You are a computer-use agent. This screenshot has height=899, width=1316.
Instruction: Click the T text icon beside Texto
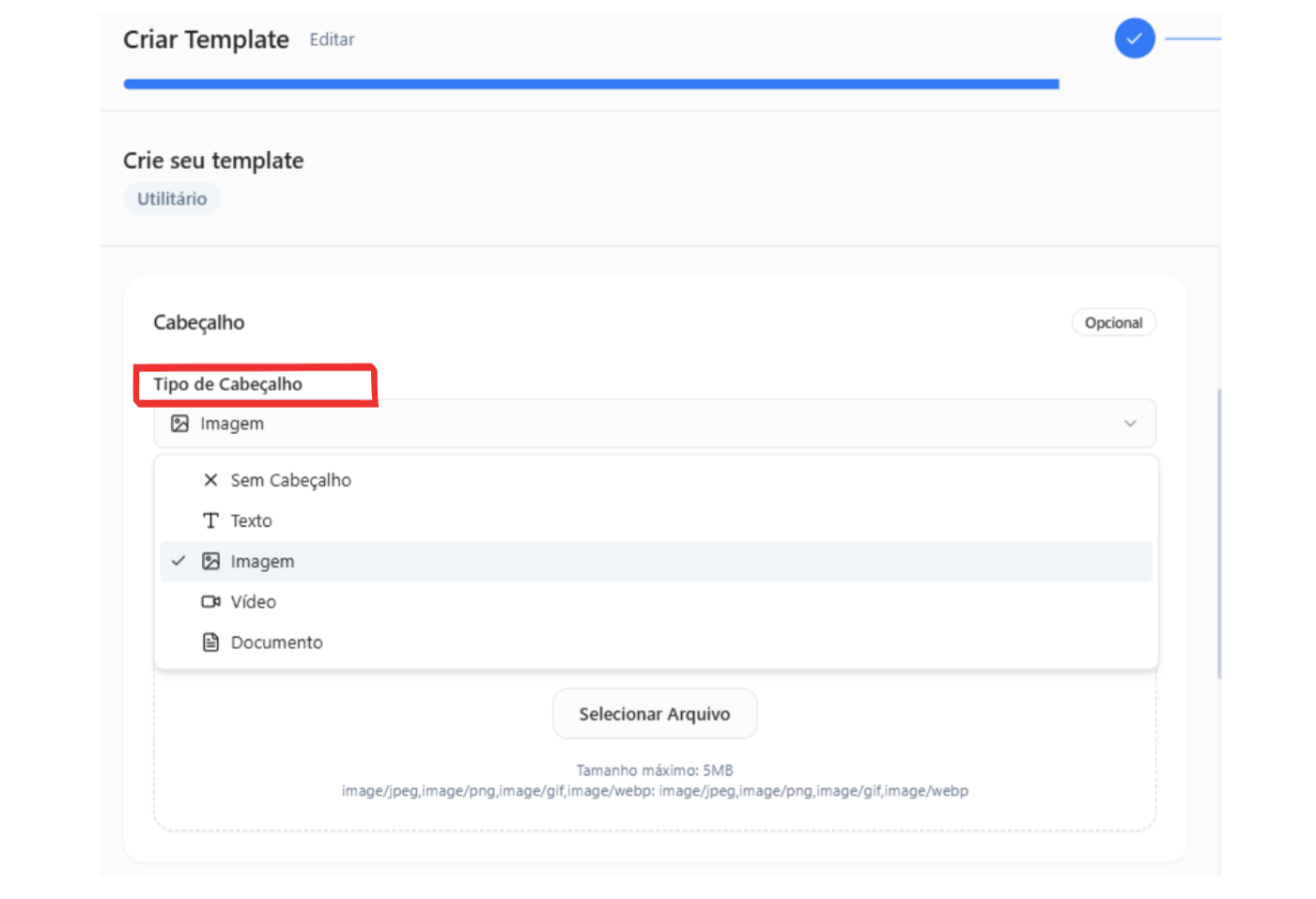coord(210,520)
